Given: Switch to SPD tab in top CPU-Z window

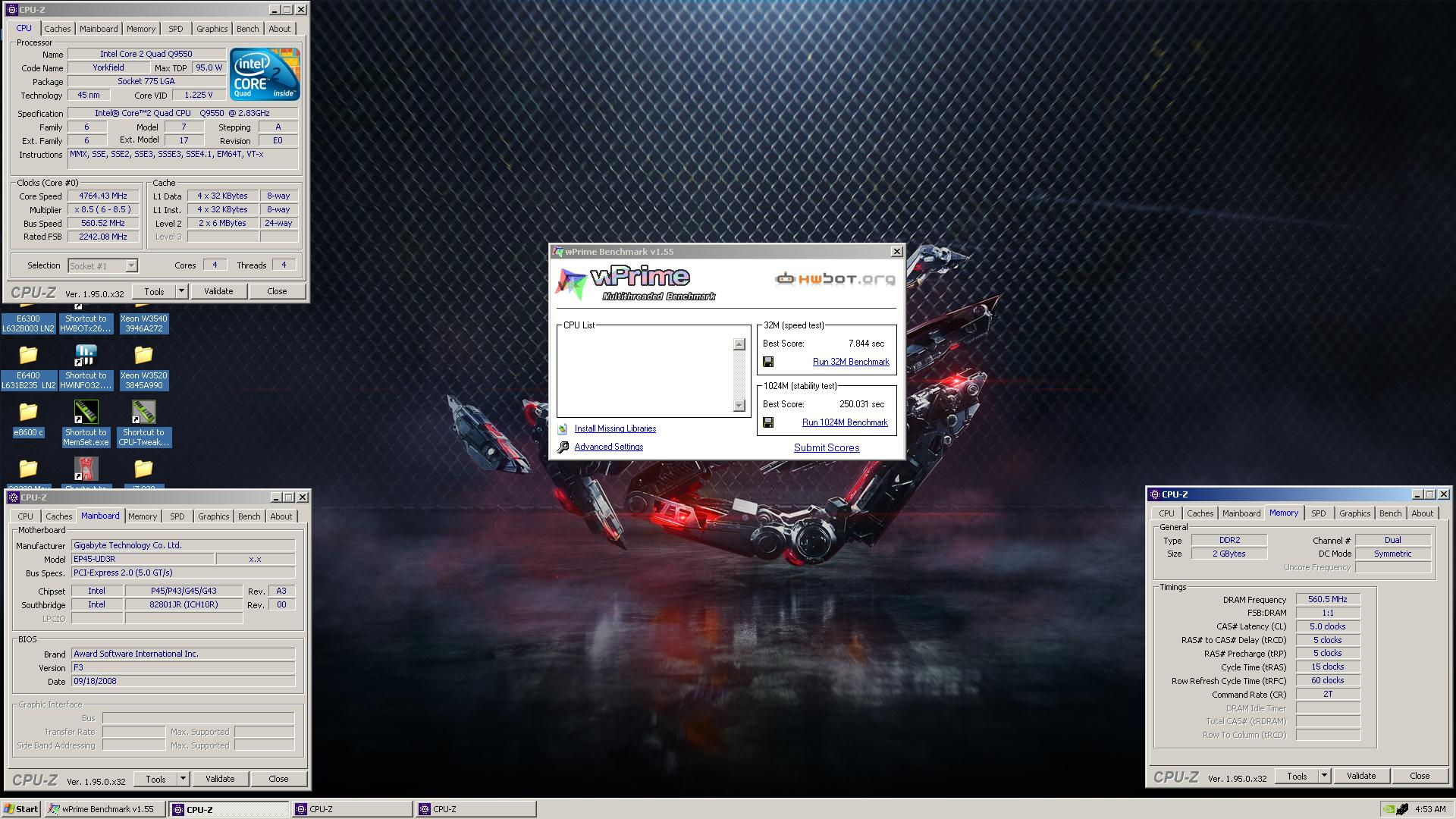Looking at the screenshot, I should coord(175,29).
